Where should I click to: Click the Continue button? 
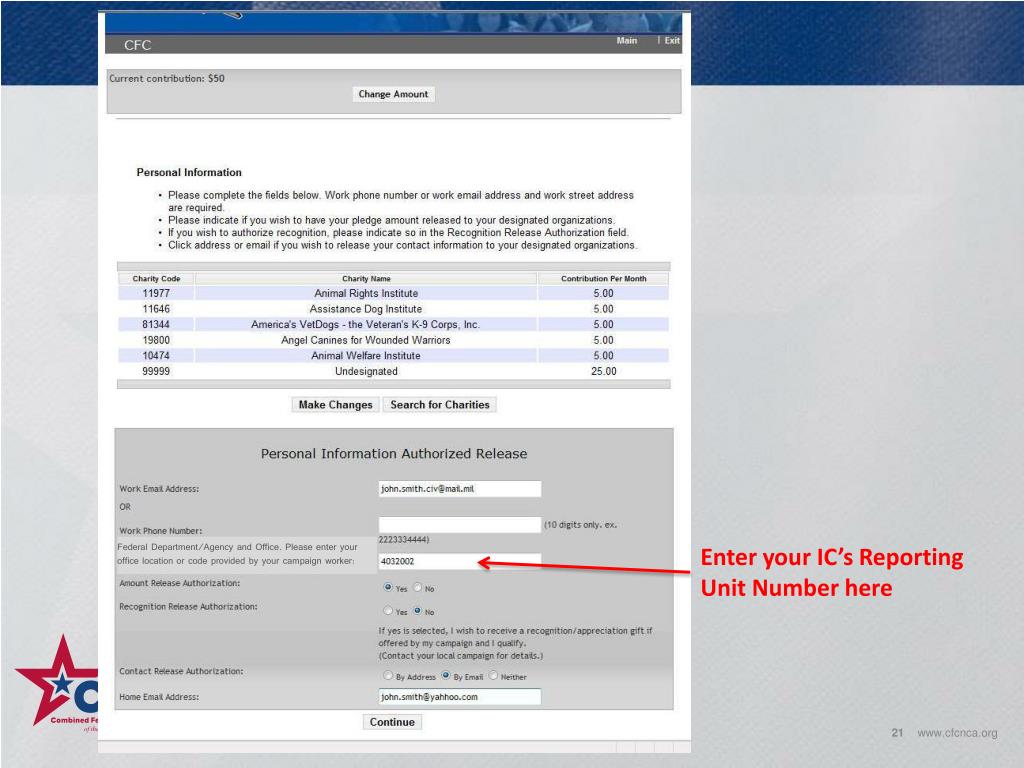(x=392, y=722)
